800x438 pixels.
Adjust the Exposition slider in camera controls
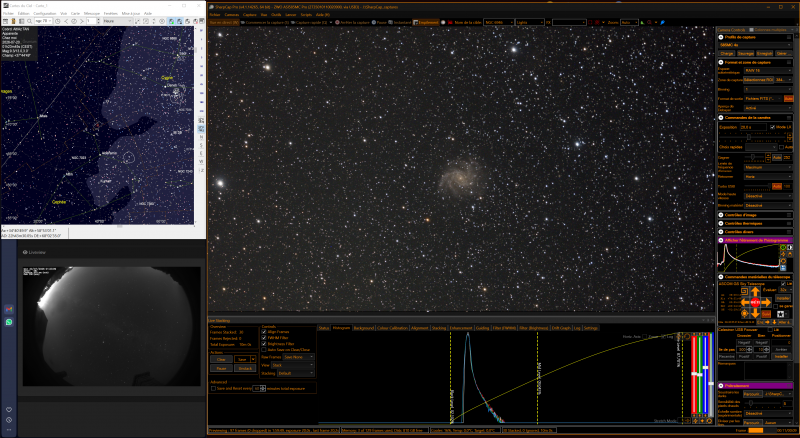tap(752, 137)
